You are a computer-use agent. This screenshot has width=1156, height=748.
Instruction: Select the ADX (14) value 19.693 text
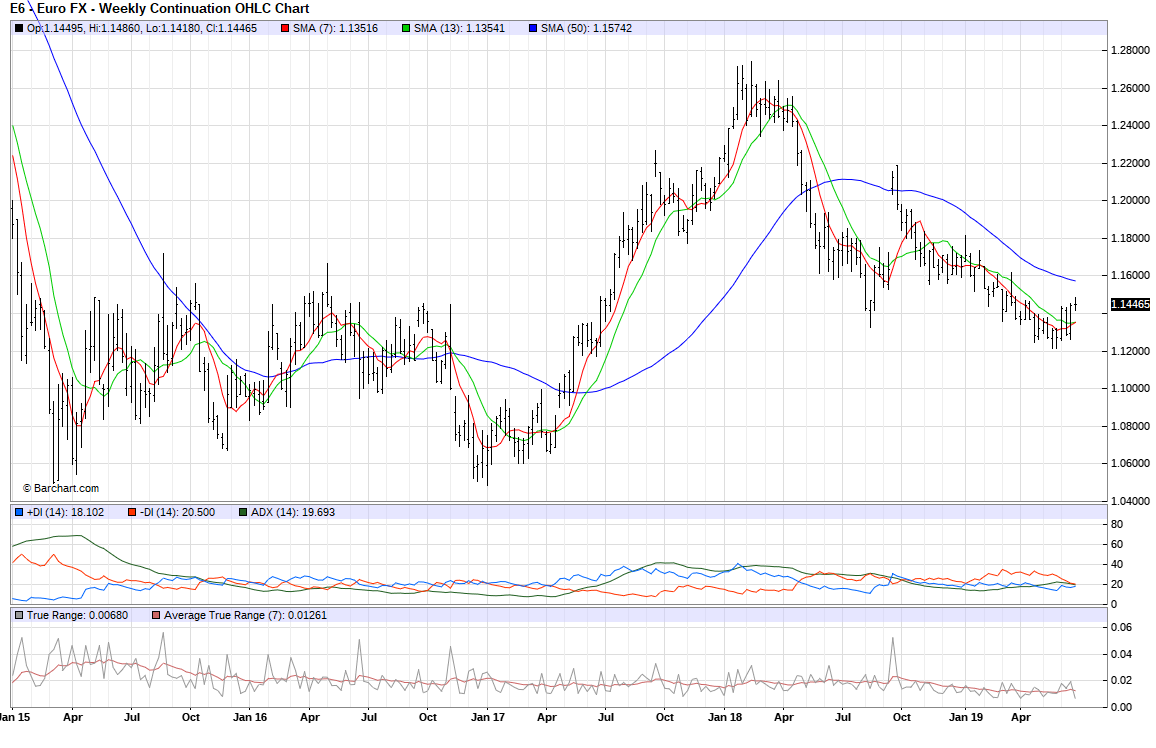[317, 512]
